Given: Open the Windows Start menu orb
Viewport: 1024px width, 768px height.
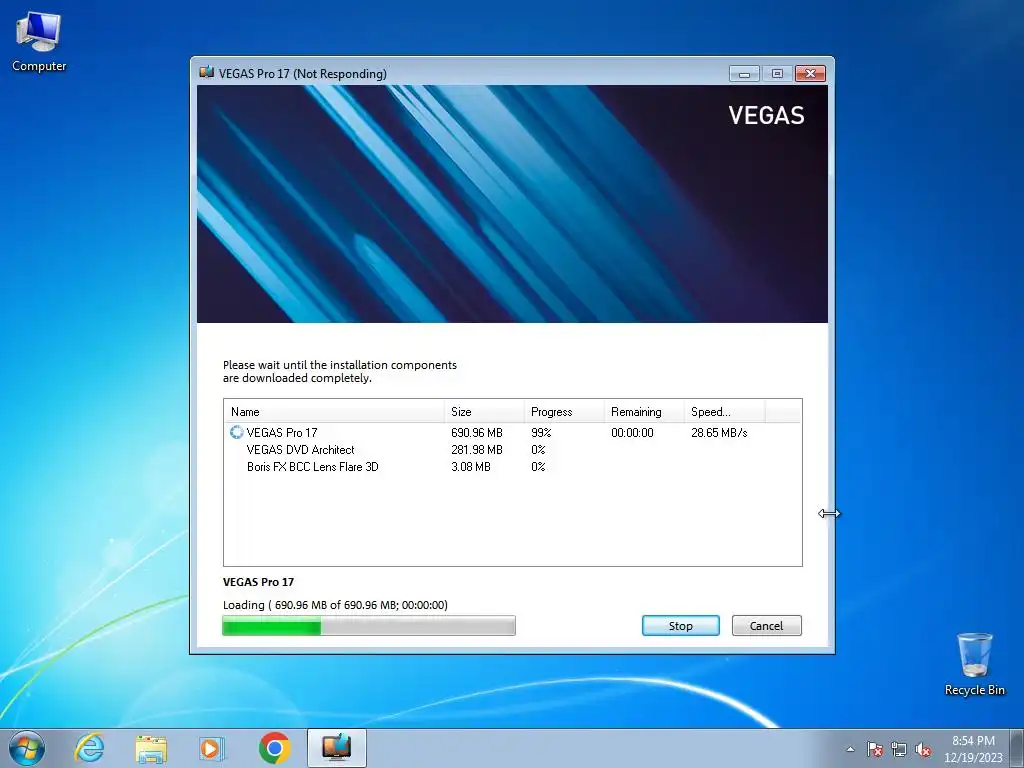Looking at the screenshot, I should click(x=27, y=748).
